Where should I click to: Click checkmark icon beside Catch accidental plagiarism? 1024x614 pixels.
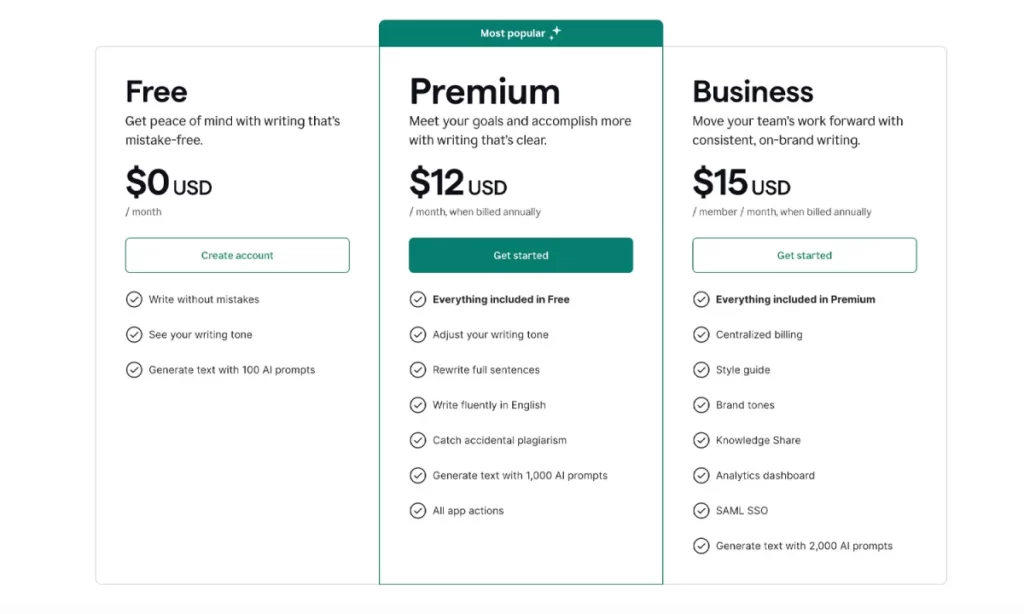coord(418,440)
